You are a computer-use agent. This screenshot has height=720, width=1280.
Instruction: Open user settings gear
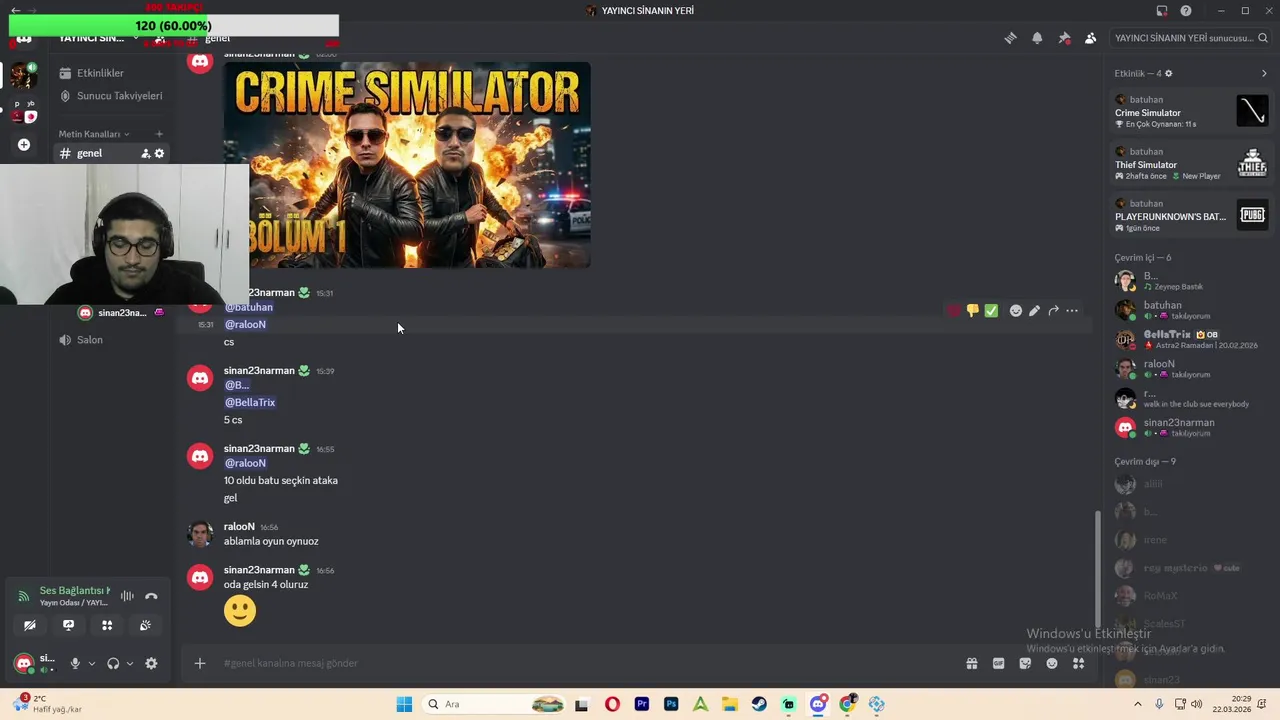pyautogui.click(x=151, y=663)
